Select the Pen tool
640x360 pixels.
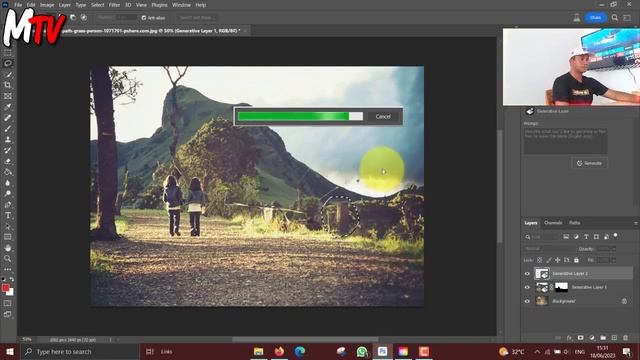8,204
